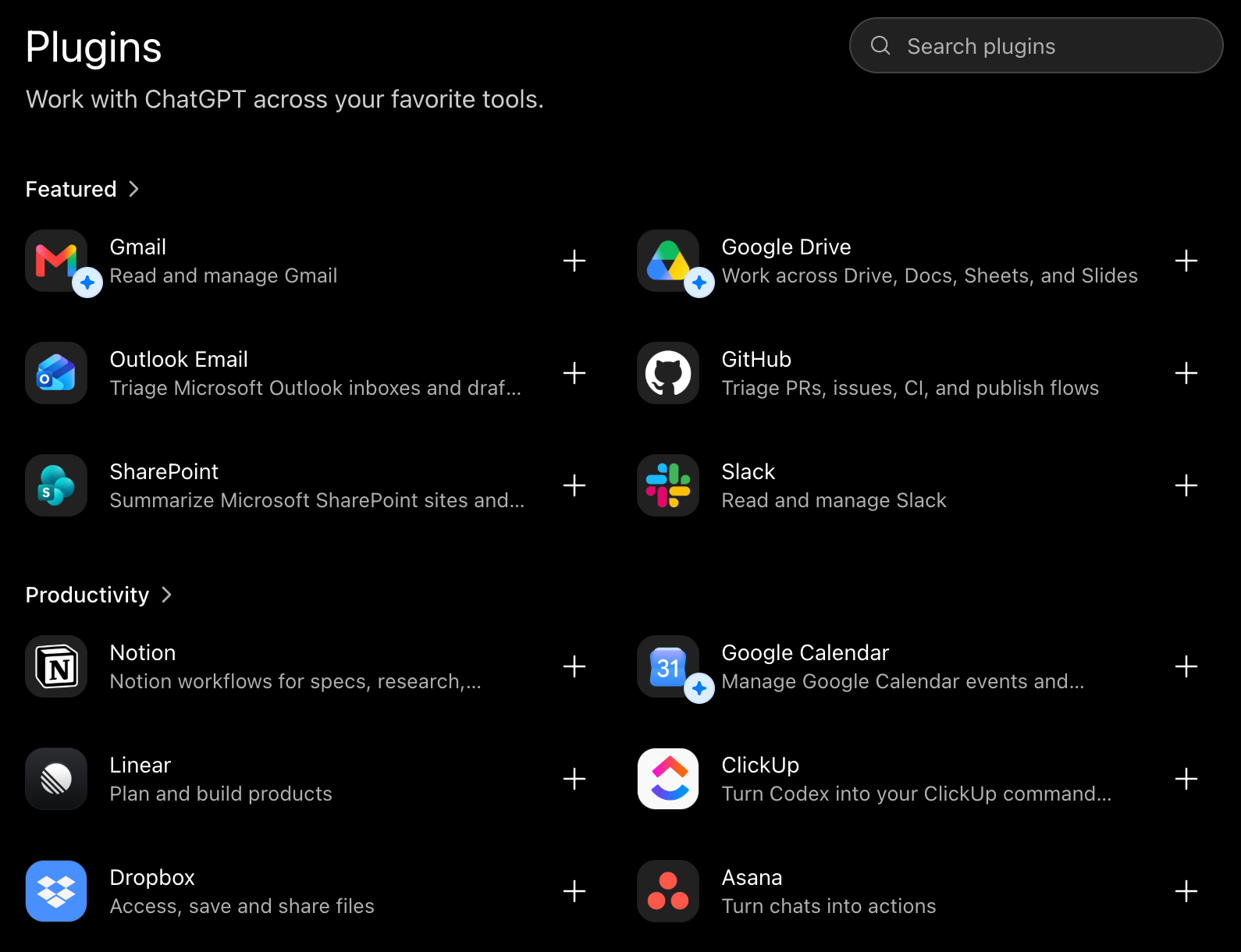This screenshot has width=1241, height=952.
Task: Add the ClickUp plugin
Action: coord(1186,779)
